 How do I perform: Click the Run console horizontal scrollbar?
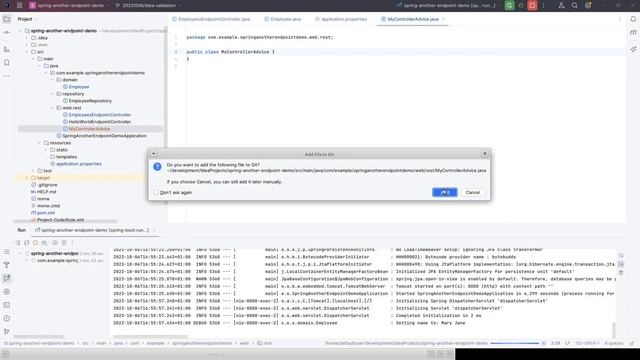point(150,337)
